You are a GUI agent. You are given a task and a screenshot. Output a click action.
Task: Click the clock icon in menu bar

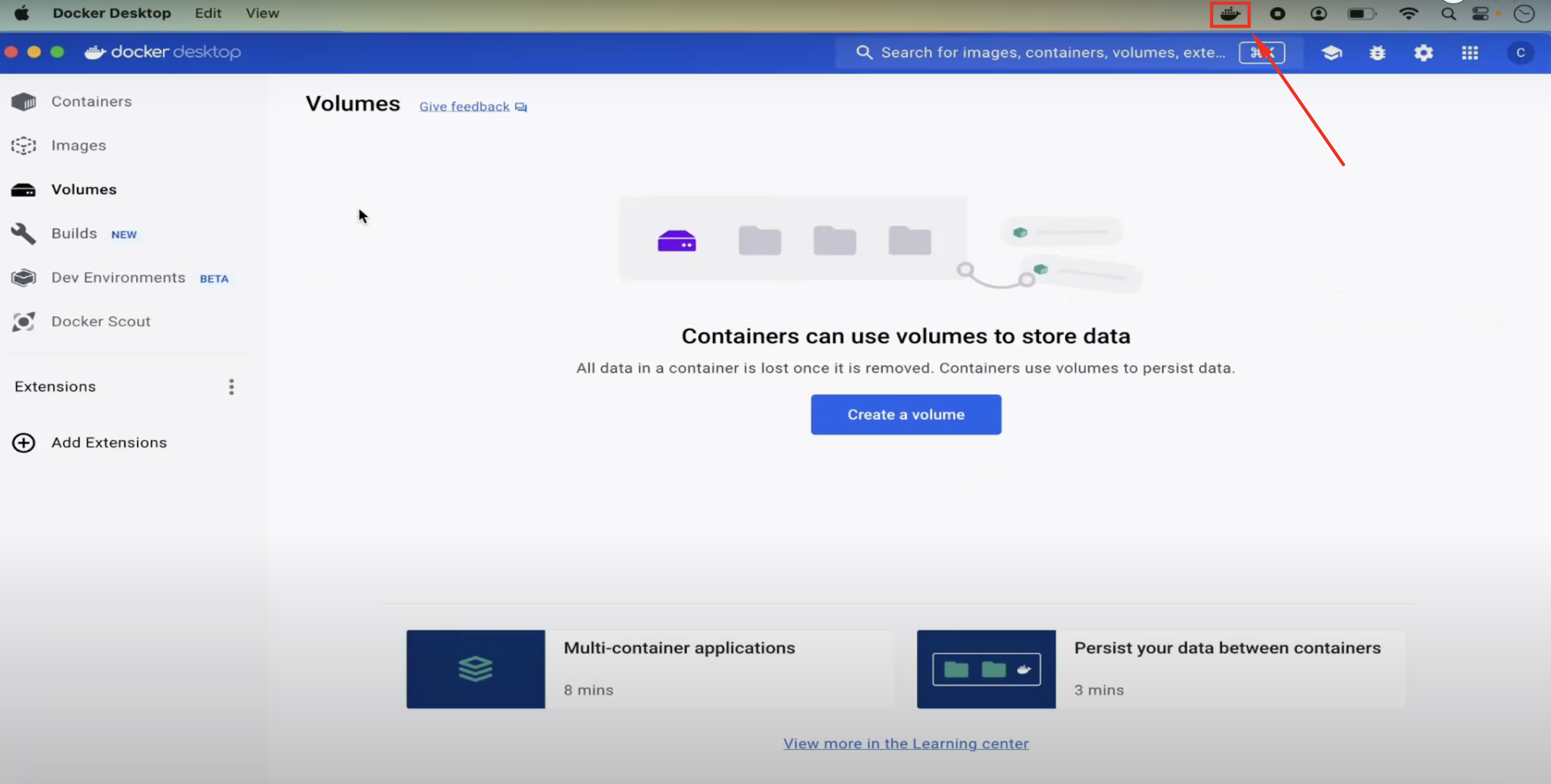[1524, 14]
